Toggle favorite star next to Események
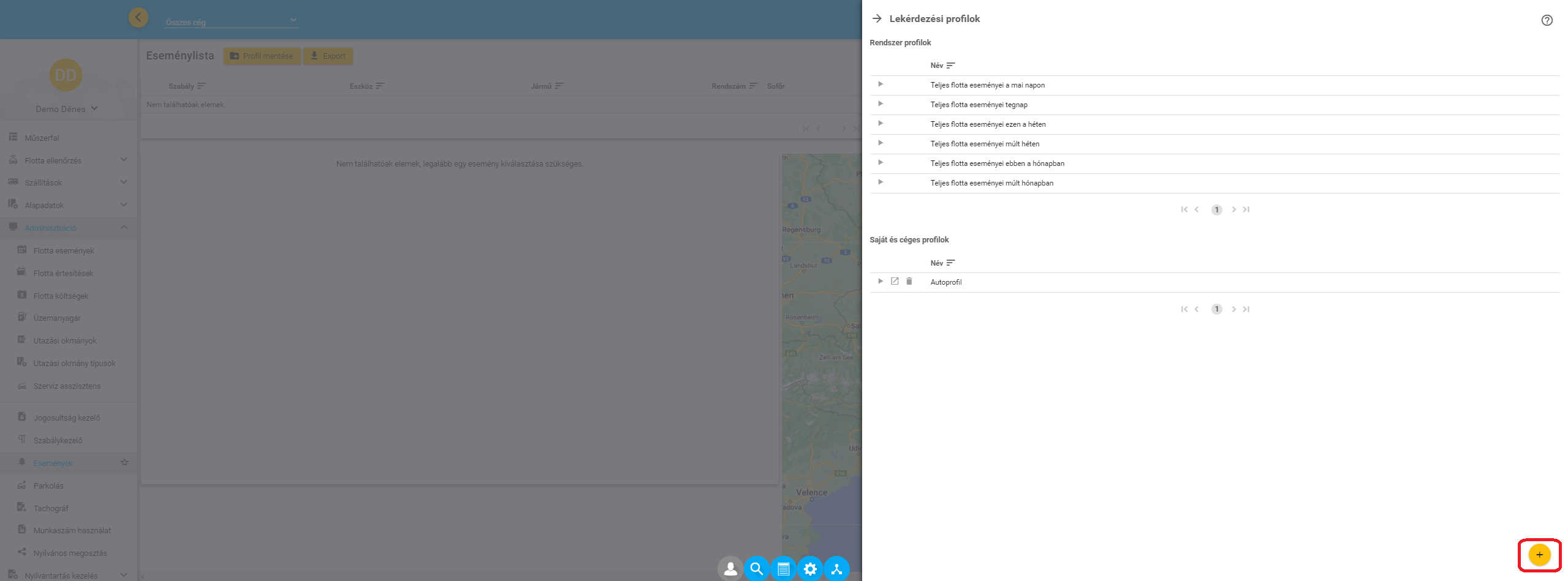 coord(124,463)
